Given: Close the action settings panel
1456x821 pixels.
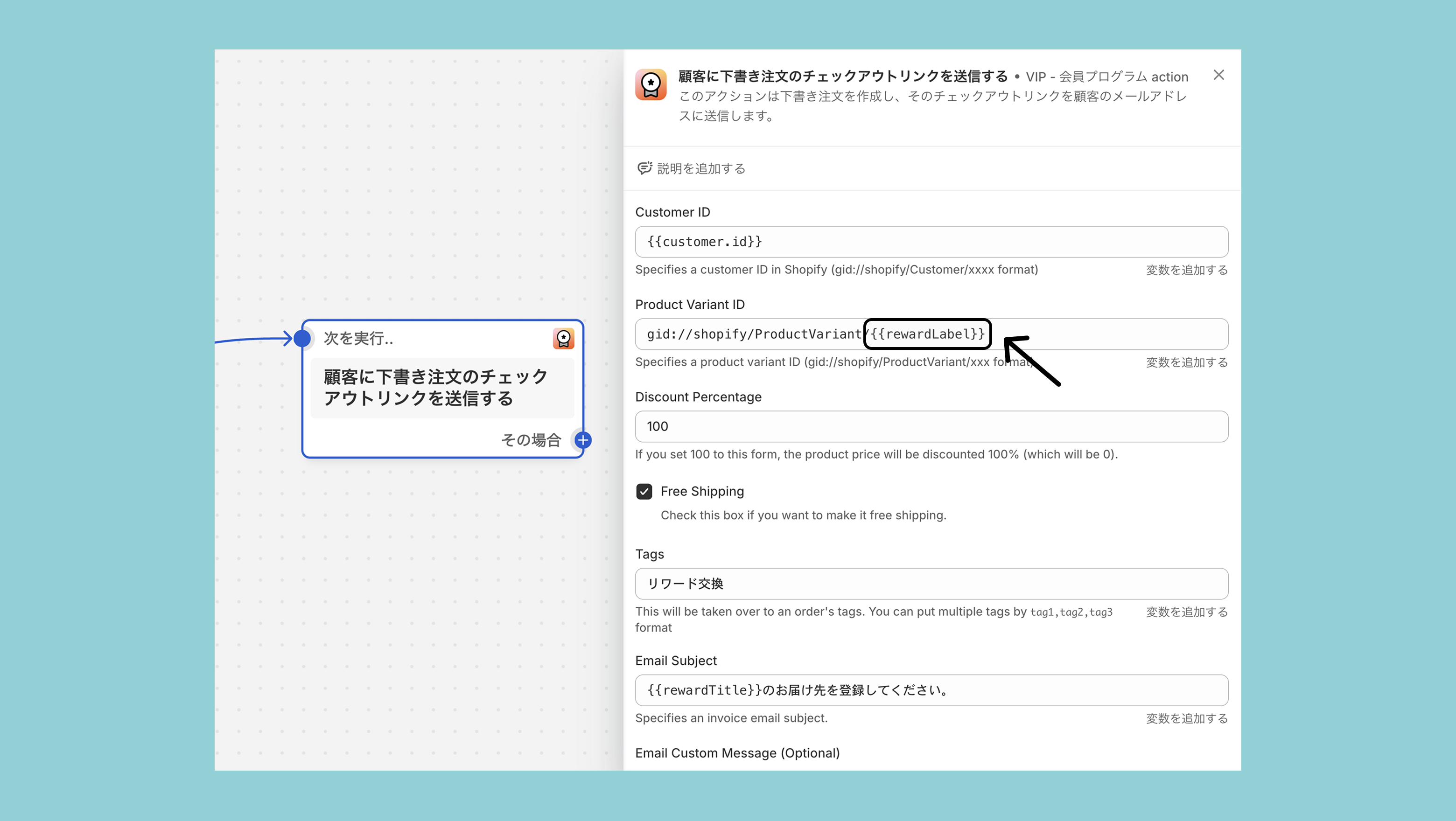Looking at the screenshot, I should tap(1218, 75).
